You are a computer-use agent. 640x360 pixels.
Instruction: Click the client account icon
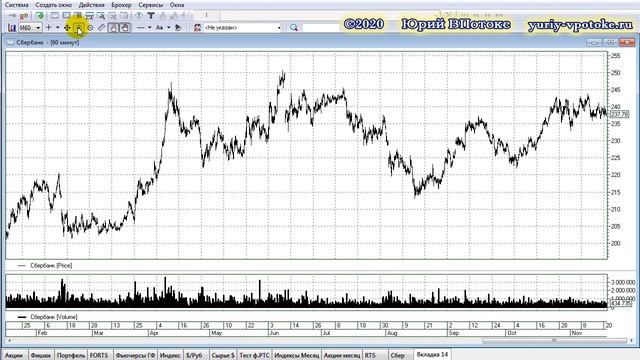coord(197,28)
